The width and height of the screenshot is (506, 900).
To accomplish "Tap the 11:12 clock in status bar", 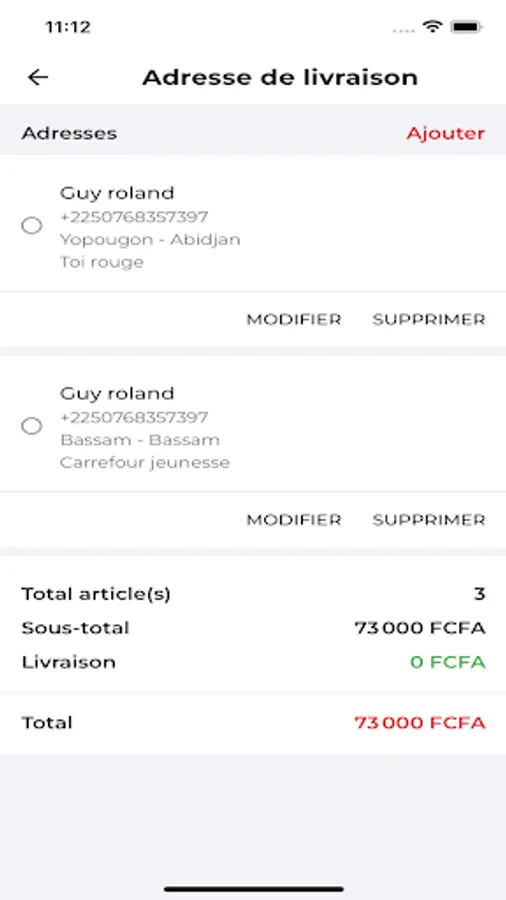I will [x=68, y=26].
